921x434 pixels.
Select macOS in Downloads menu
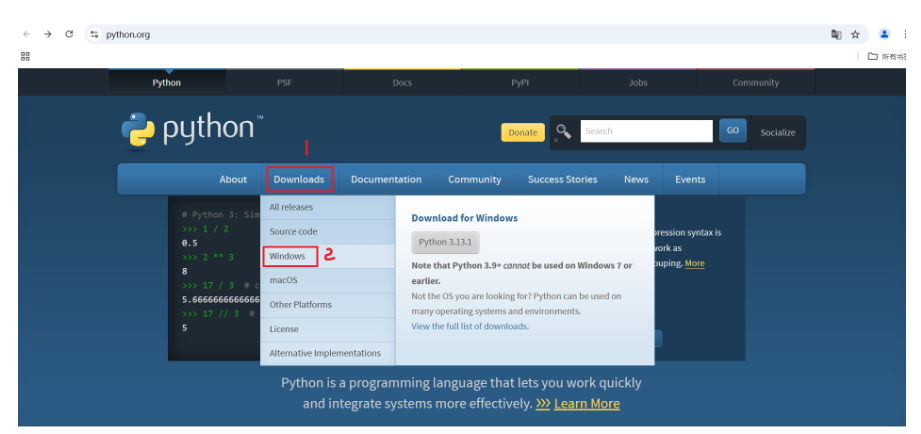point(328,281)
